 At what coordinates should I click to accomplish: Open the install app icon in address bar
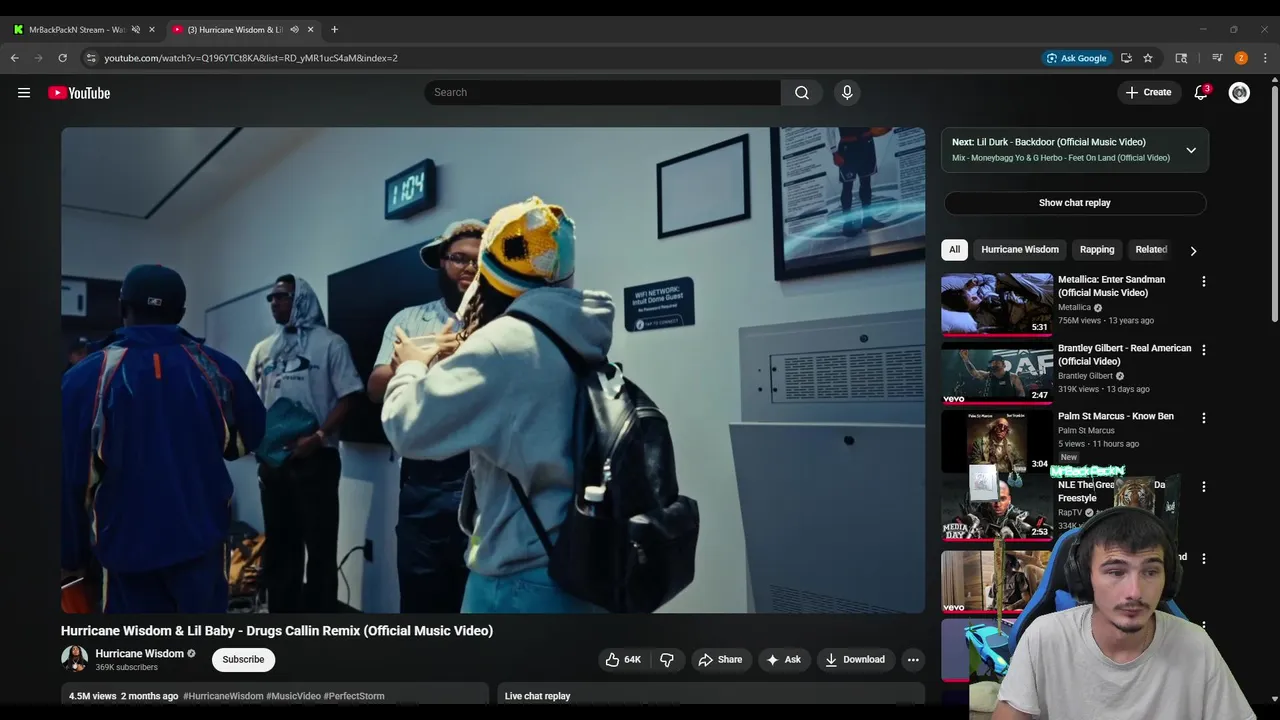(1126, 58)
